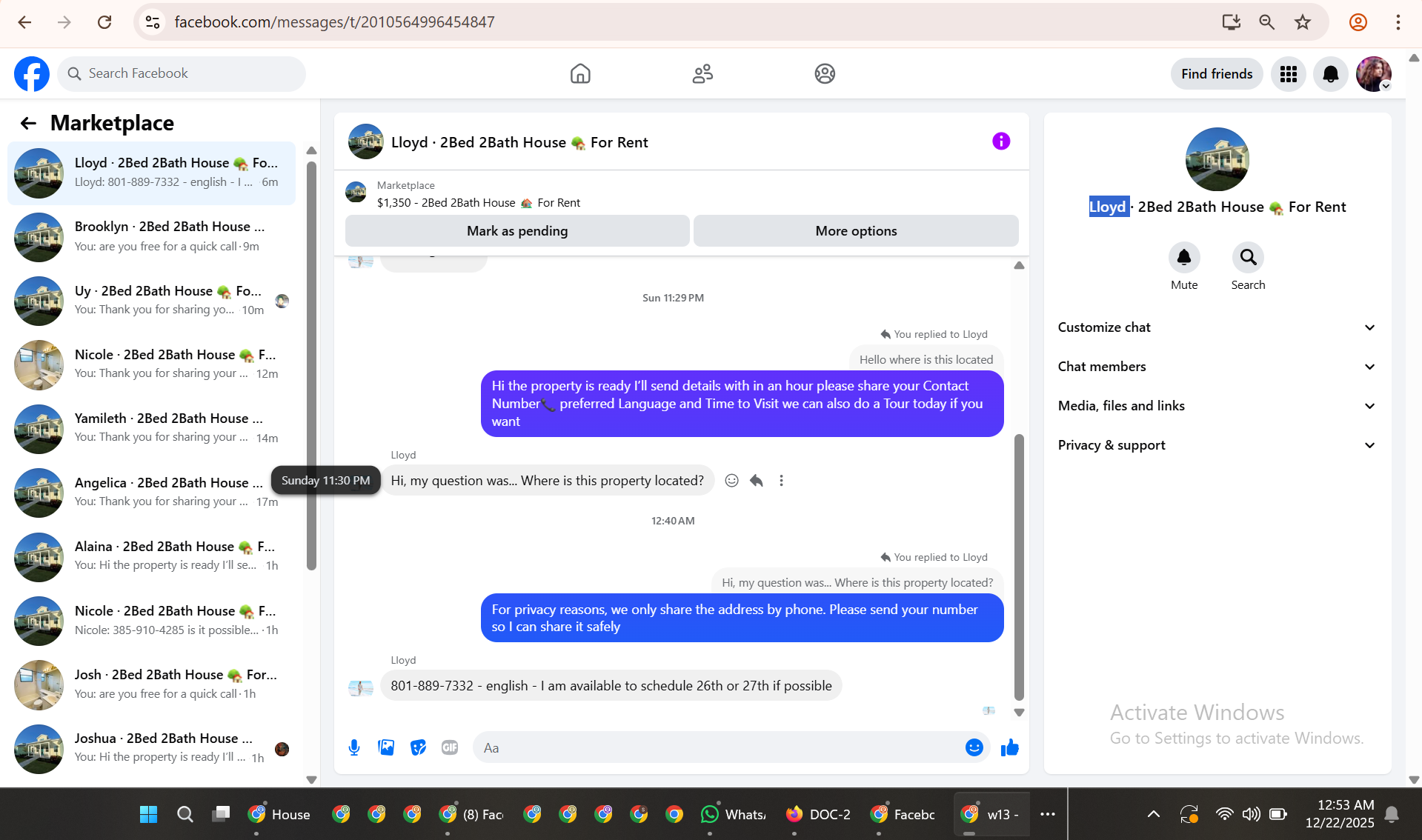The image size is (1422, 840).
Task: Click the message thread scrollbar
Action: click(1019, 567)
